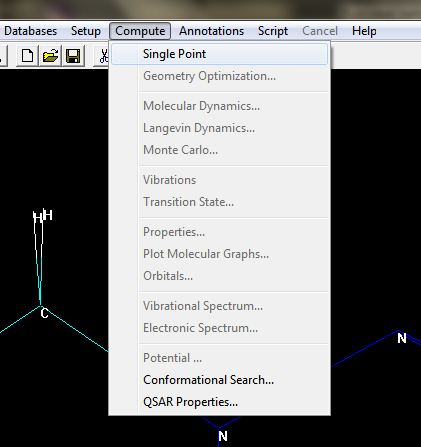This screenshot has width=421, height=447.
Task: Open the Databases menu
Action: (x=31, y=31)
